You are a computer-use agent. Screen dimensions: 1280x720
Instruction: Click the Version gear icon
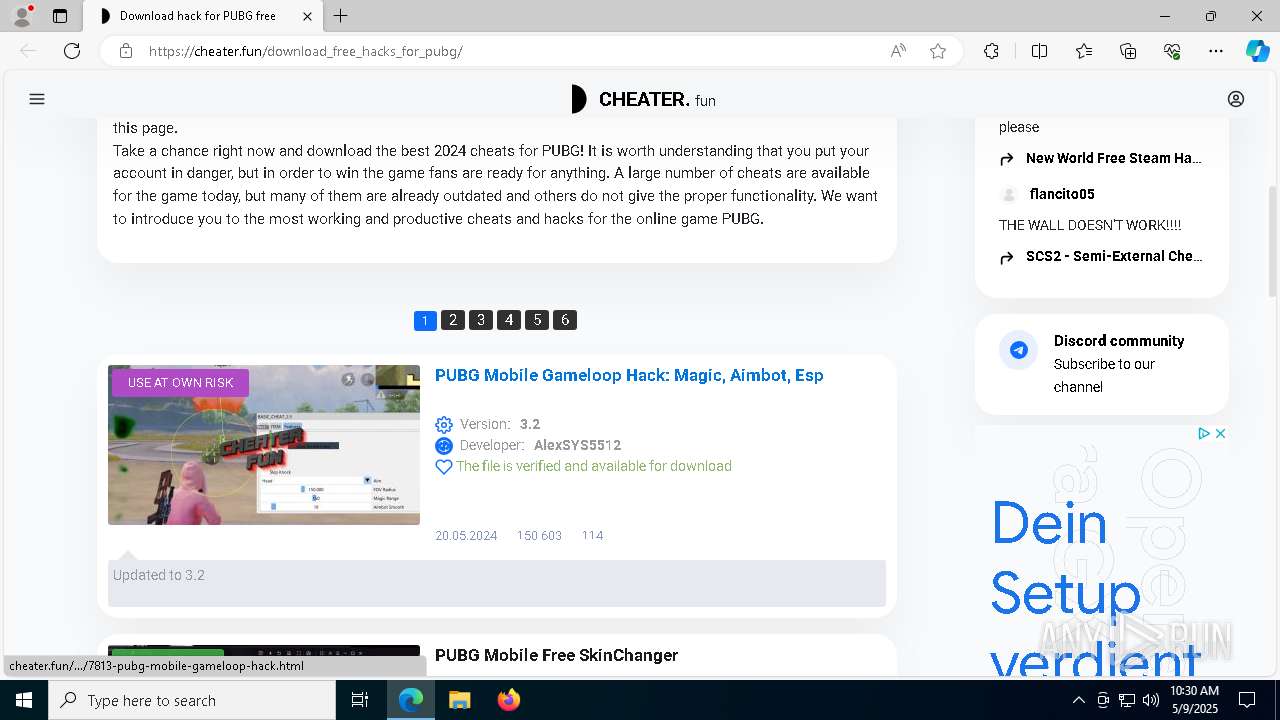[x=444, y=424]
